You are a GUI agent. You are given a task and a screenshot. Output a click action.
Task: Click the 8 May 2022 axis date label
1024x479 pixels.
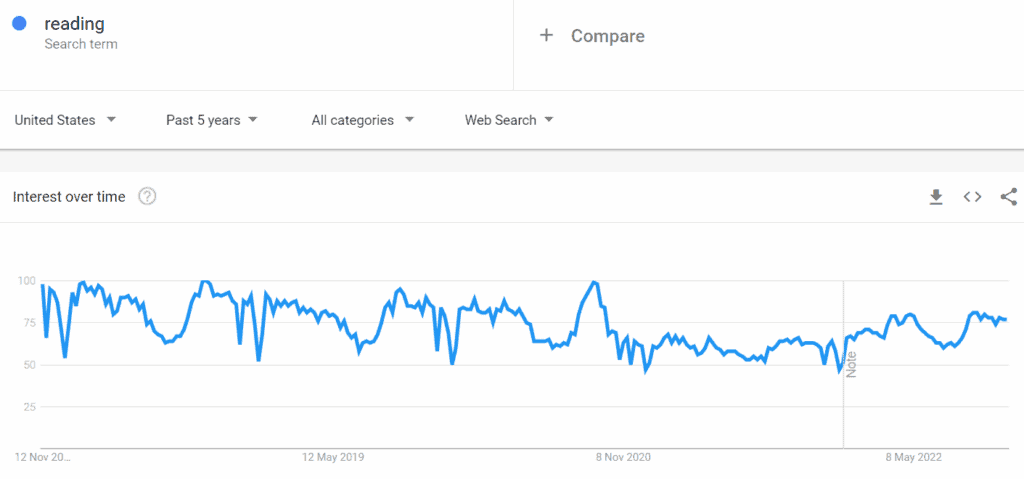point(914,457)
